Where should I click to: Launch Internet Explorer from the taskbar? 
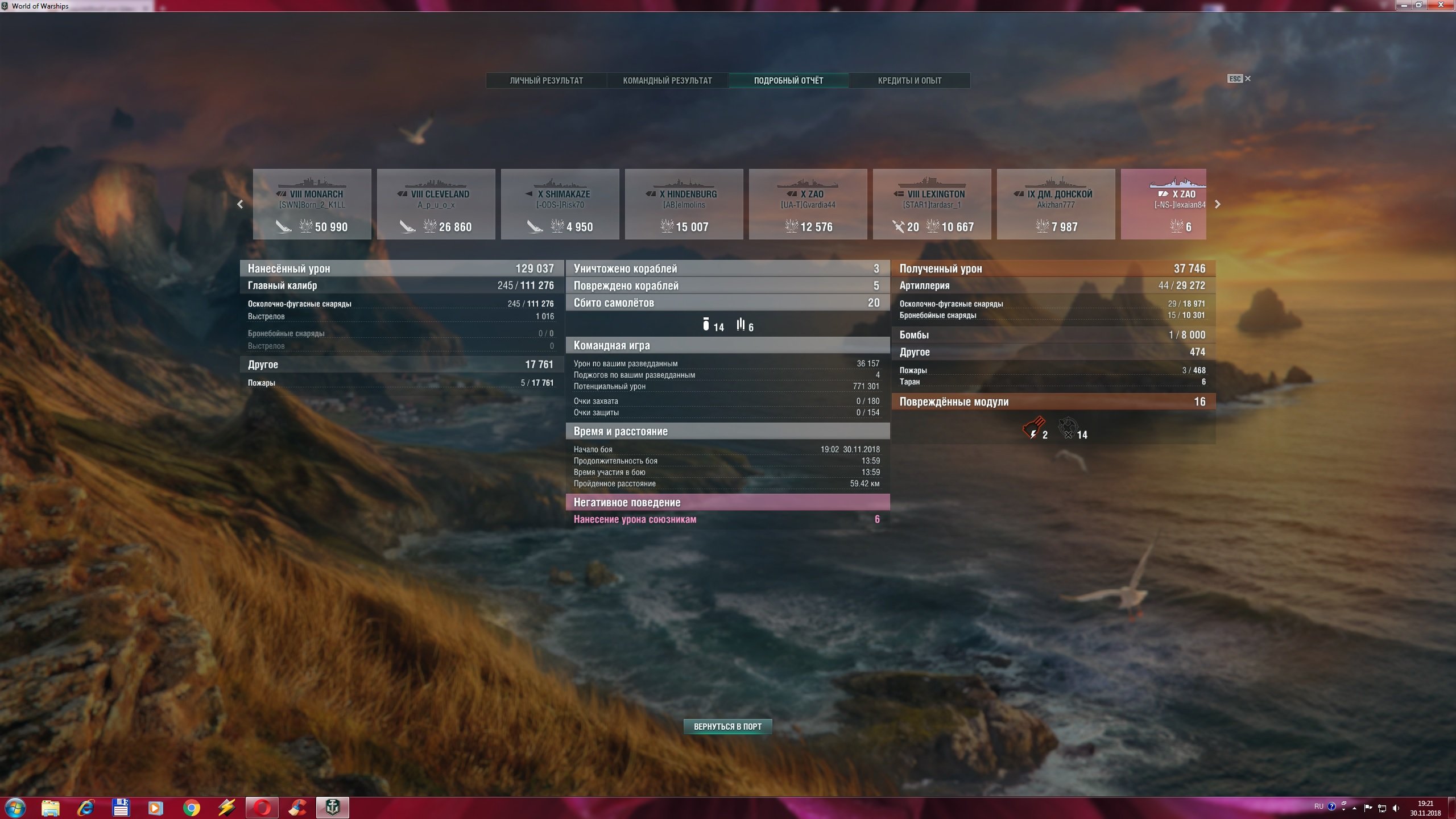(86, 808)
